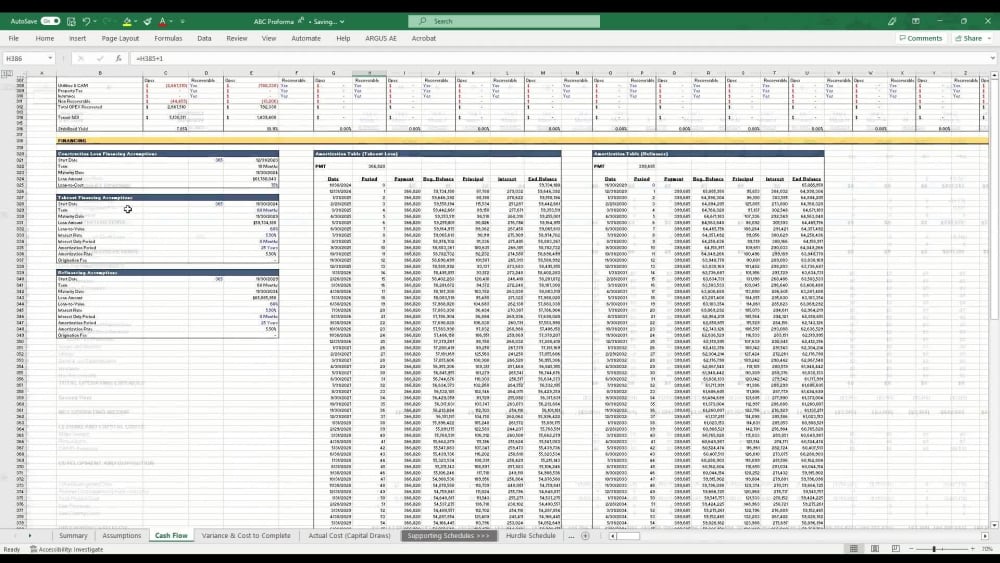Switch to the Insert ribbon tab
Image resolution: width=1000 pixels, height=563 pixels.
77,38
